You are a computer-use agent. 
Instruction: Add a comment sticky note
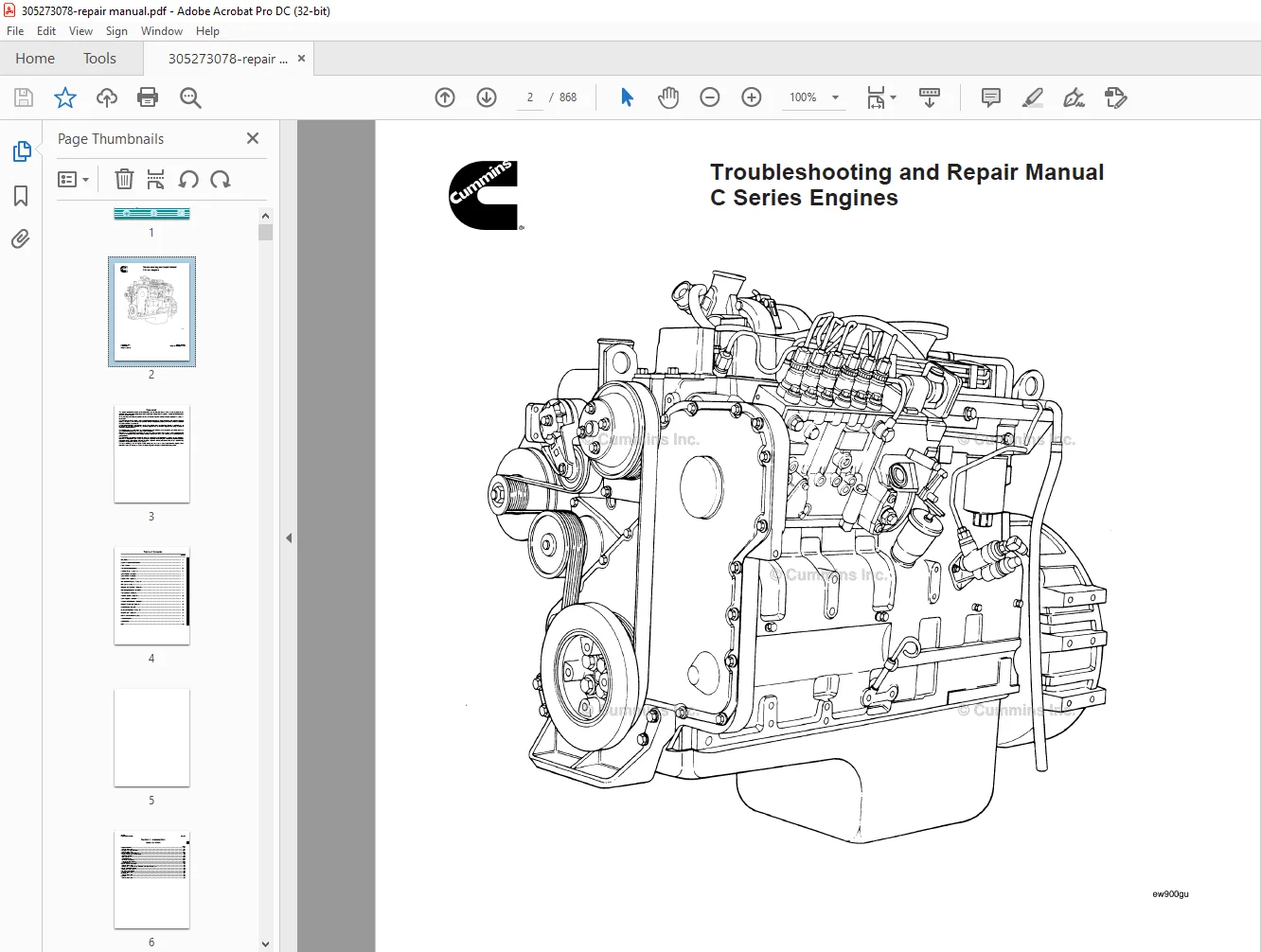(991, 97)
